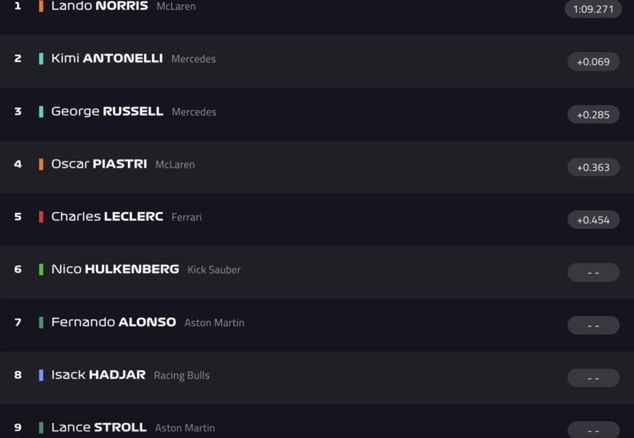Open Lando Norris driver entry
This screenshot has width=634, height=438.
99,6
